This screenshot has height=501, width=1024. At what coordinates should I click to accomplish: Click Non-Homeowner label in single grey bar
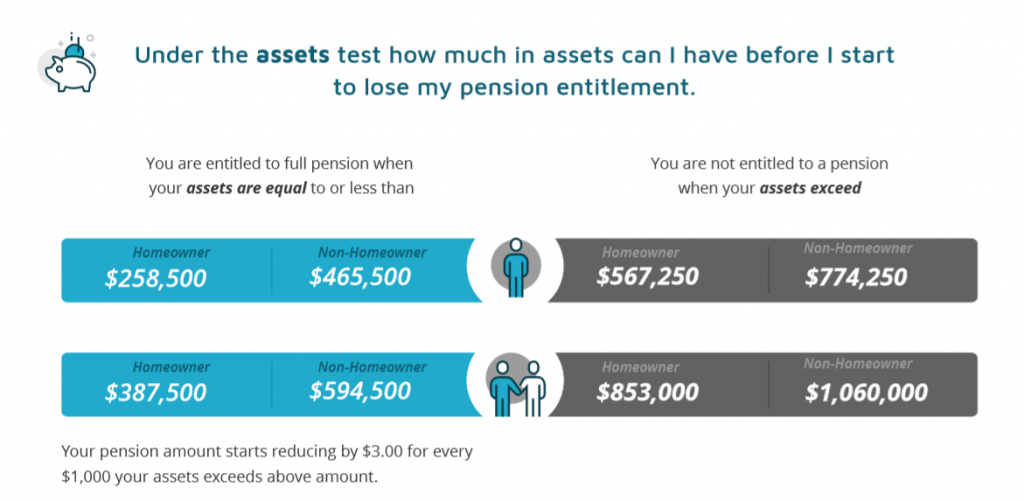pyautogui.click(x=858, y=248)
